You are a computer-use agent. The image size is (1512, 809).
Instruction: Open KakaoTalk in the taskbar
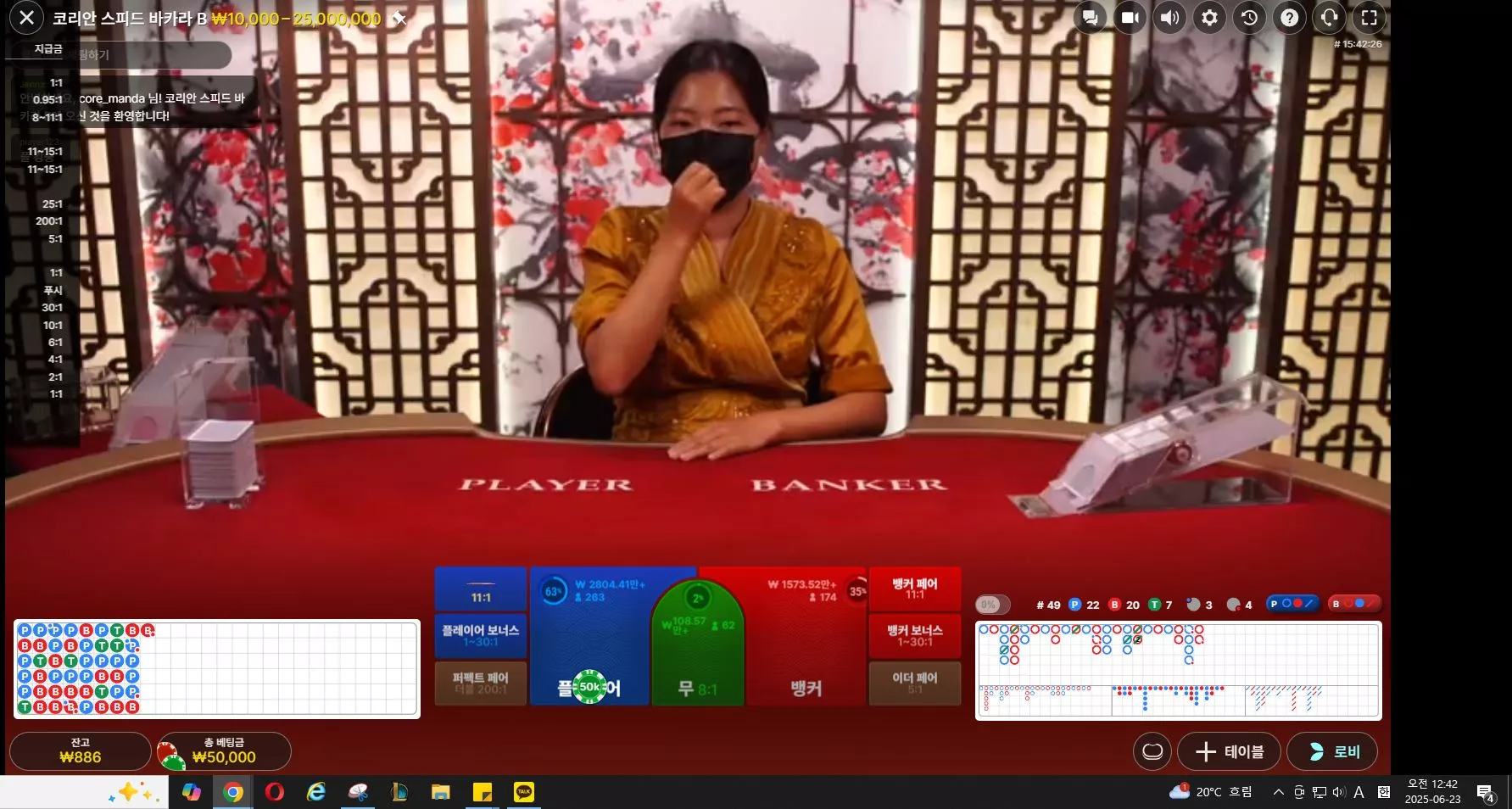coord(523,792)
